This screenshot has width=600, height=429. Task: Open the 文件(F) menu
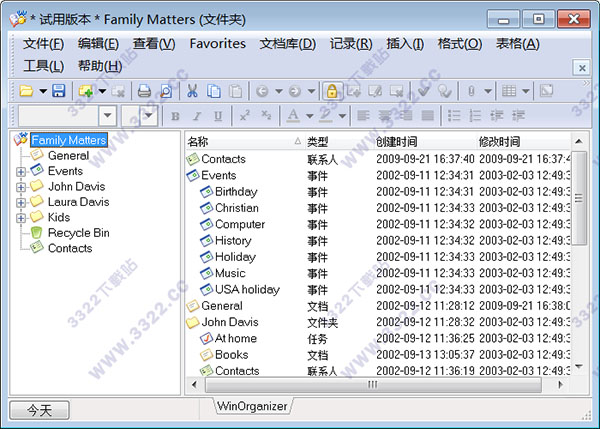click(43, 44)
